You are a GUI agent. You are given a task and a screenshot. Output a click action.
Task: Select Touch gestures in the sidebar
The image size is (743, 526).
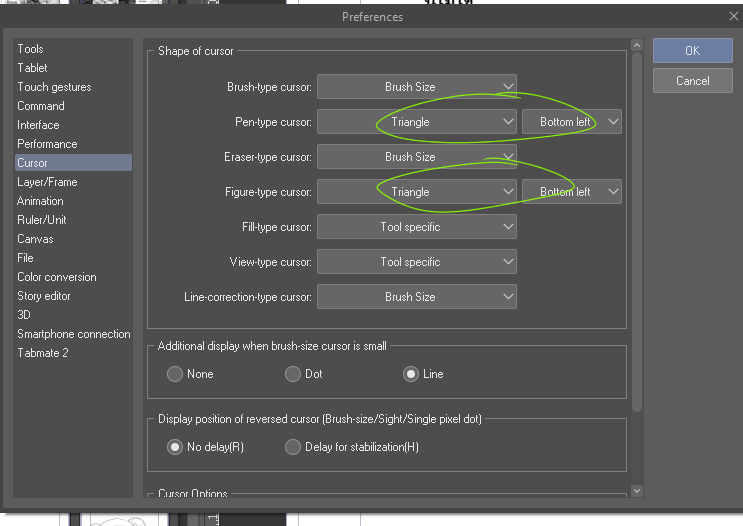(54, 87)
